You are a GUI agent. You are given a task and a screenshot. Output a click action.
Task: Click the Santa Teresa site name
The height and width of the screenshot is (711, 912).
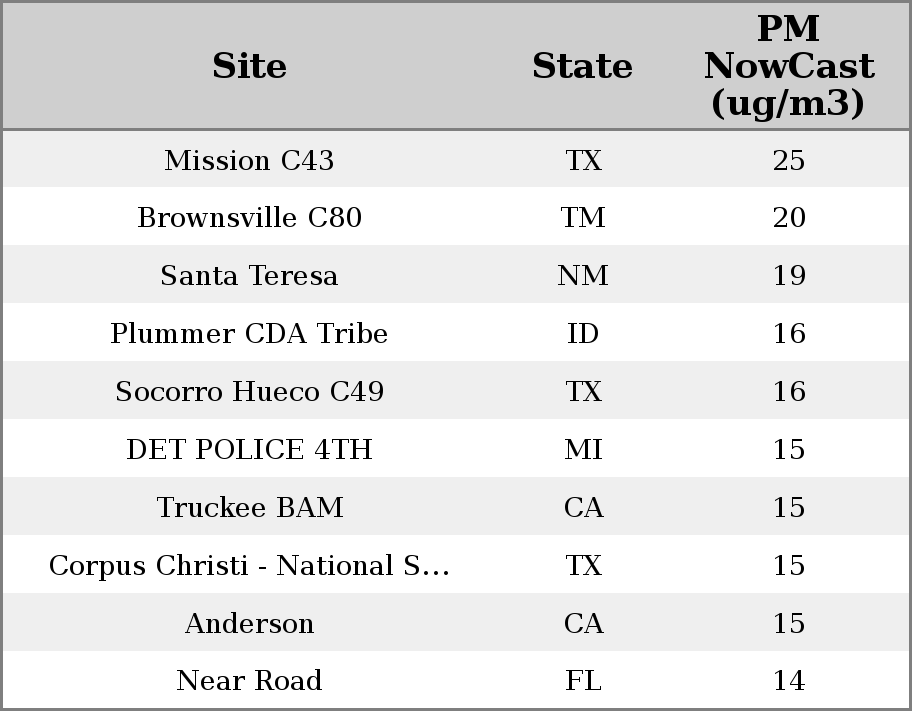(249, 276)
